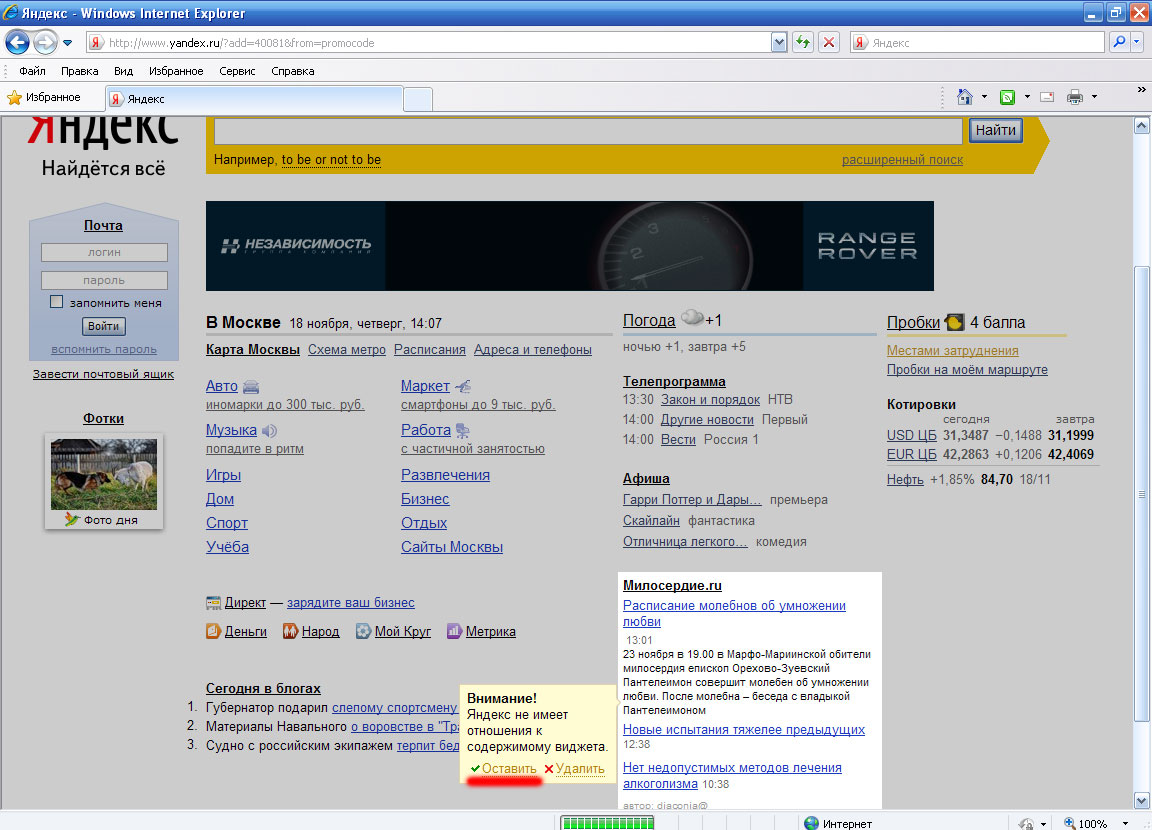The image size is (1152, 830).
Task: Click the traffic light icon beside Пробки
Action: [x=954, y=322]
